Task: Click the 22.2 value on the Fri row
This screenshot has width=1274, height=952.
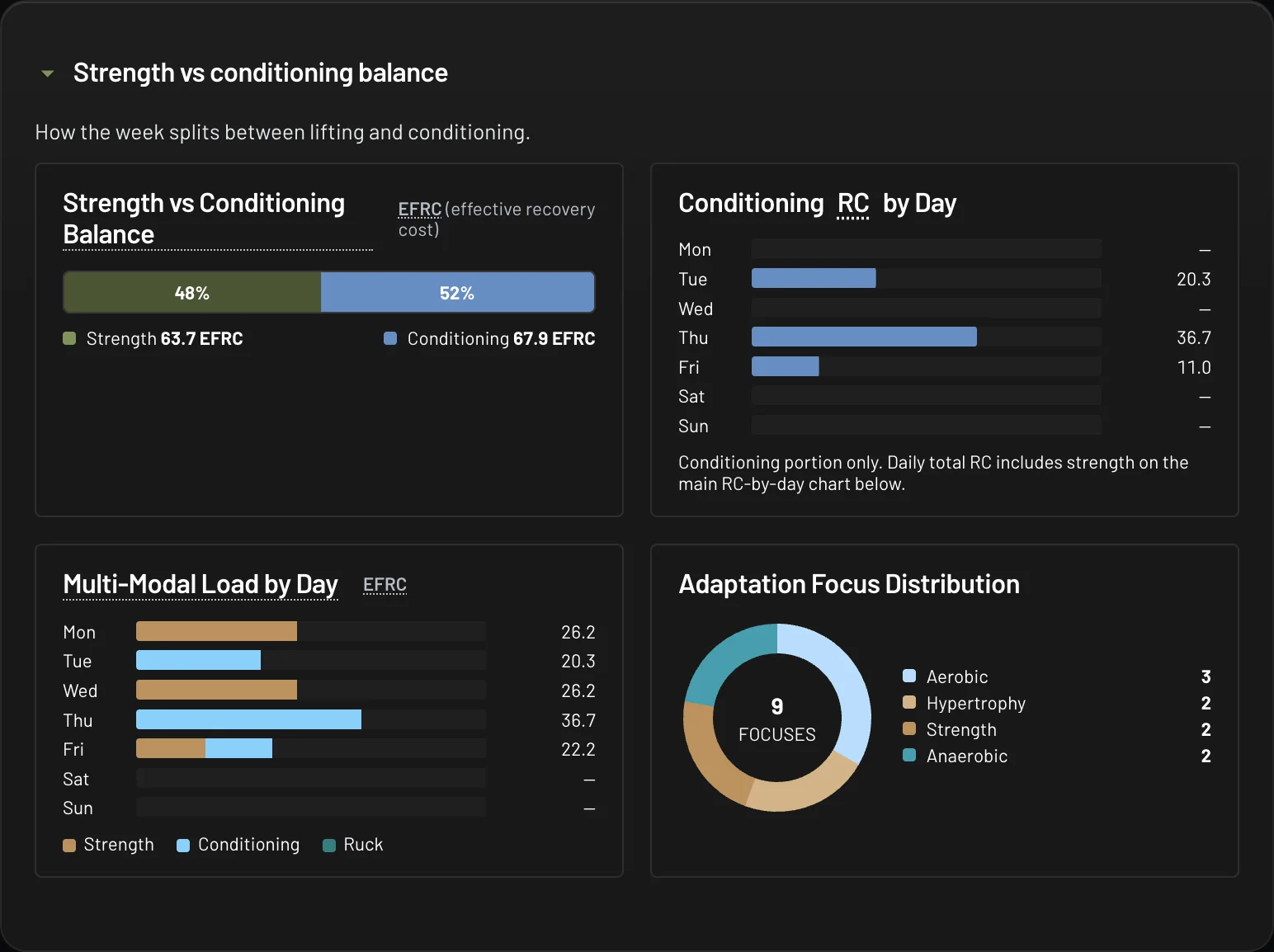Action: (578, 750)
